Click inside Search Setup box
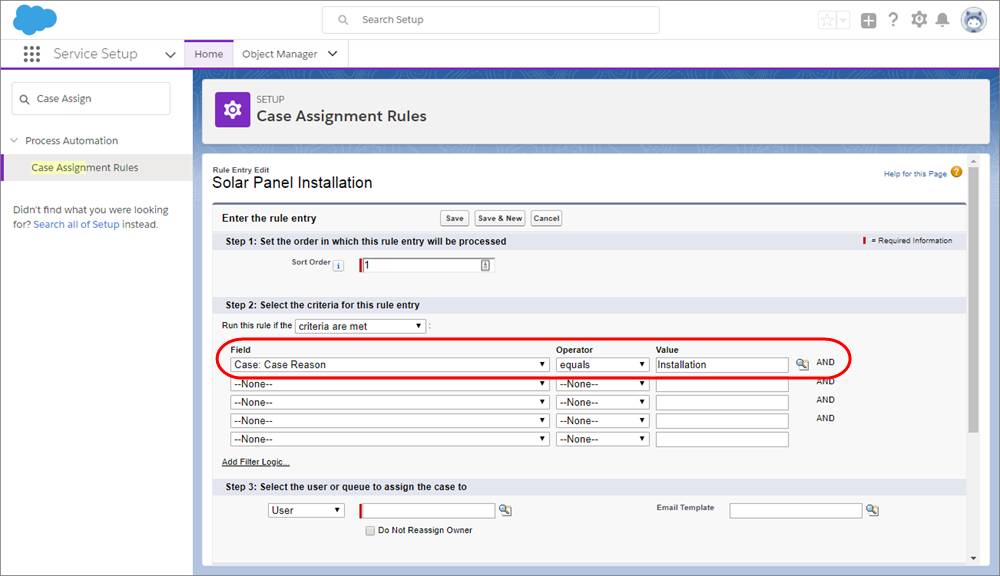Viewport: 1000px width, 576px height. (490, 20)
